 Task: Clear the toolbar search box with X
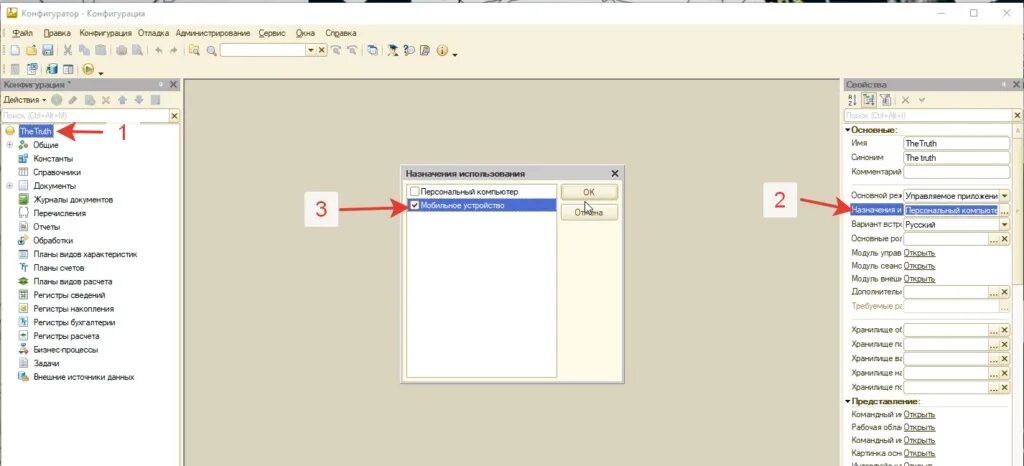click(x=321, y=50)
